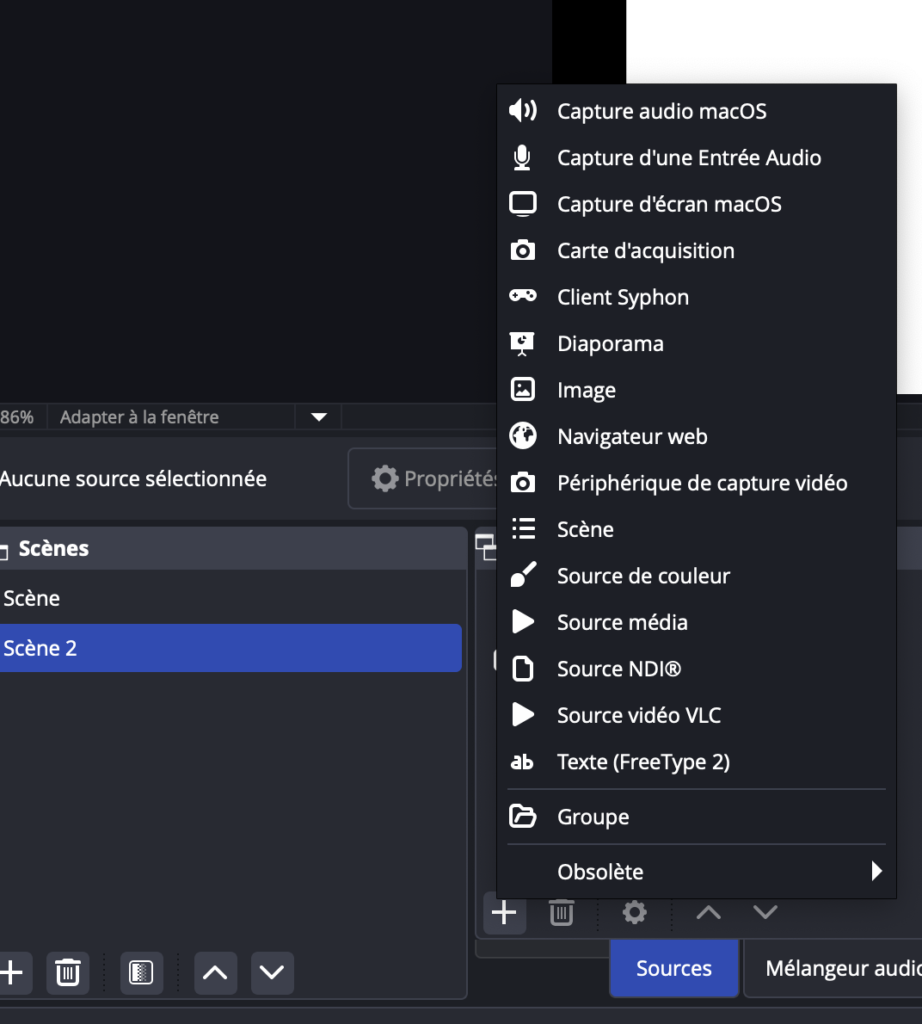
Task: Choose Groupe from the add source menu
Action: (696, 816)
